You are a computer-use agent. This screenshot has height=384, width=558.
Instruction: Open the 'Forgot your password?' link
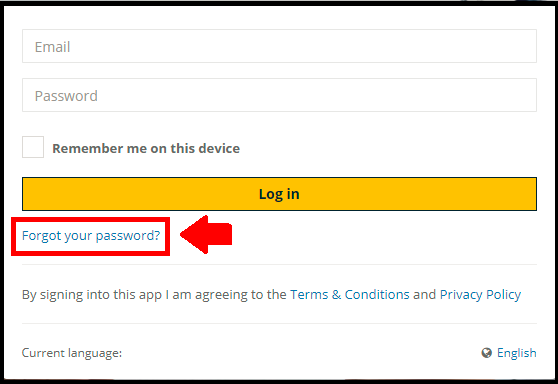pos(91,236)
